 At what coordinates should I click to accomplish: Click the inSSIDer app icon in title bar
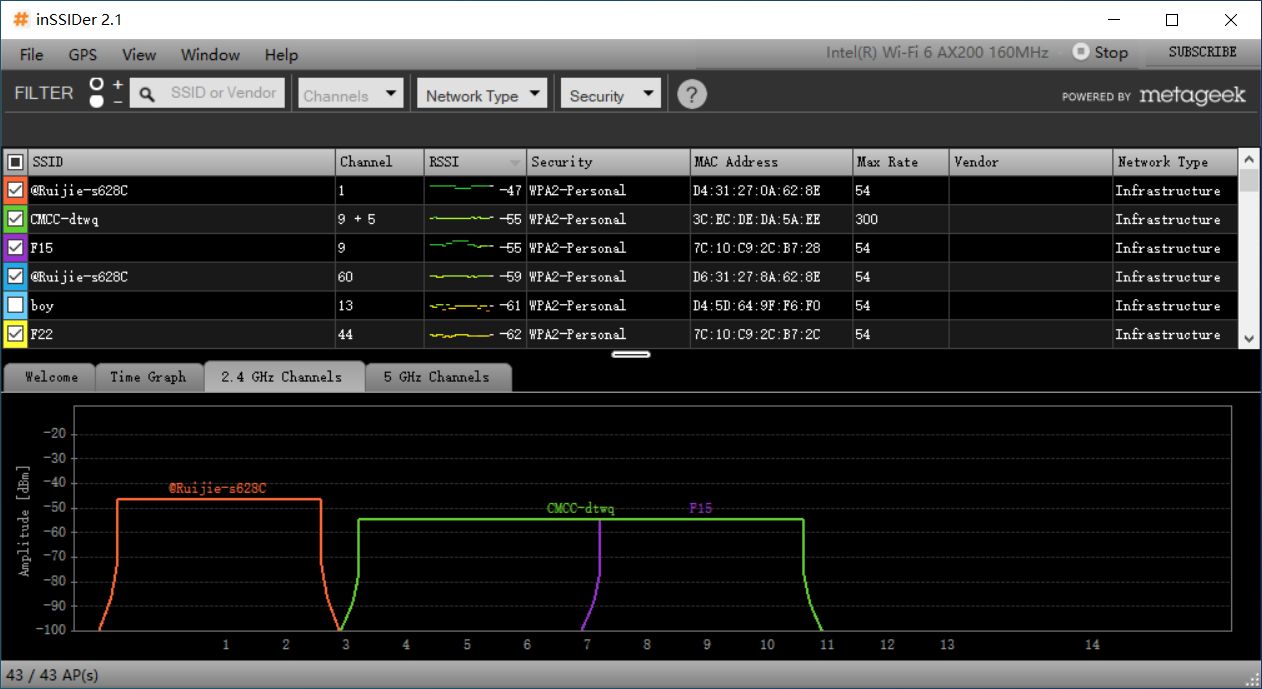19,19
